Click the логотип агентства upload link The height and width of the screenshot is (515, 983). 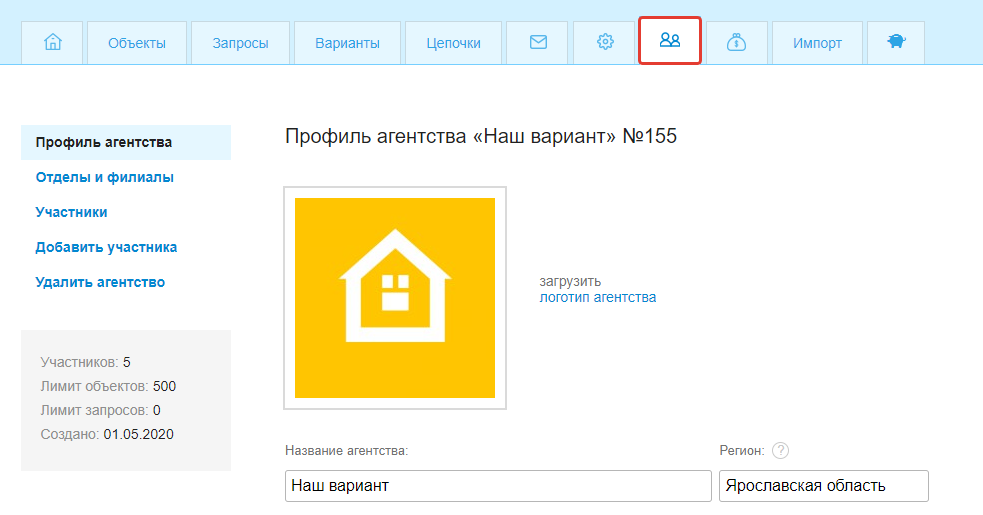598,297
